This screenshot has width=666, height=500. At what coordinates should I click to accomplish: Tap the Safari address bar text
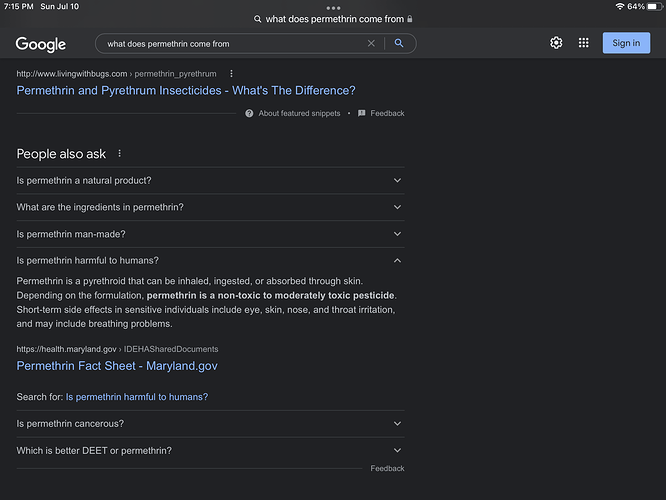click(335, 19)
